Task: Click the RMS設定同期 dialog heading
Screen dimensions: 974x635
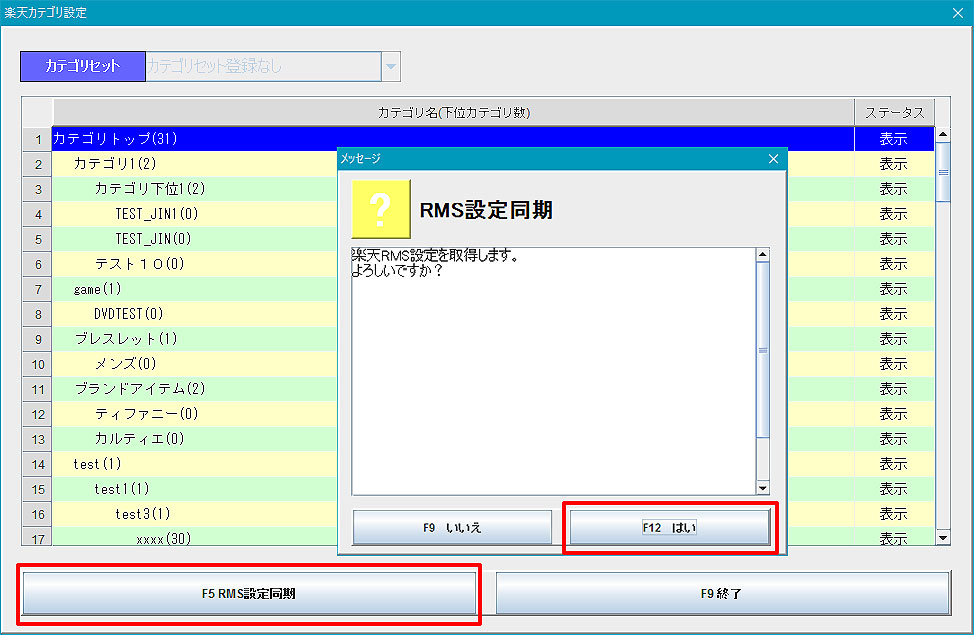Action: (x=486, y=210)
